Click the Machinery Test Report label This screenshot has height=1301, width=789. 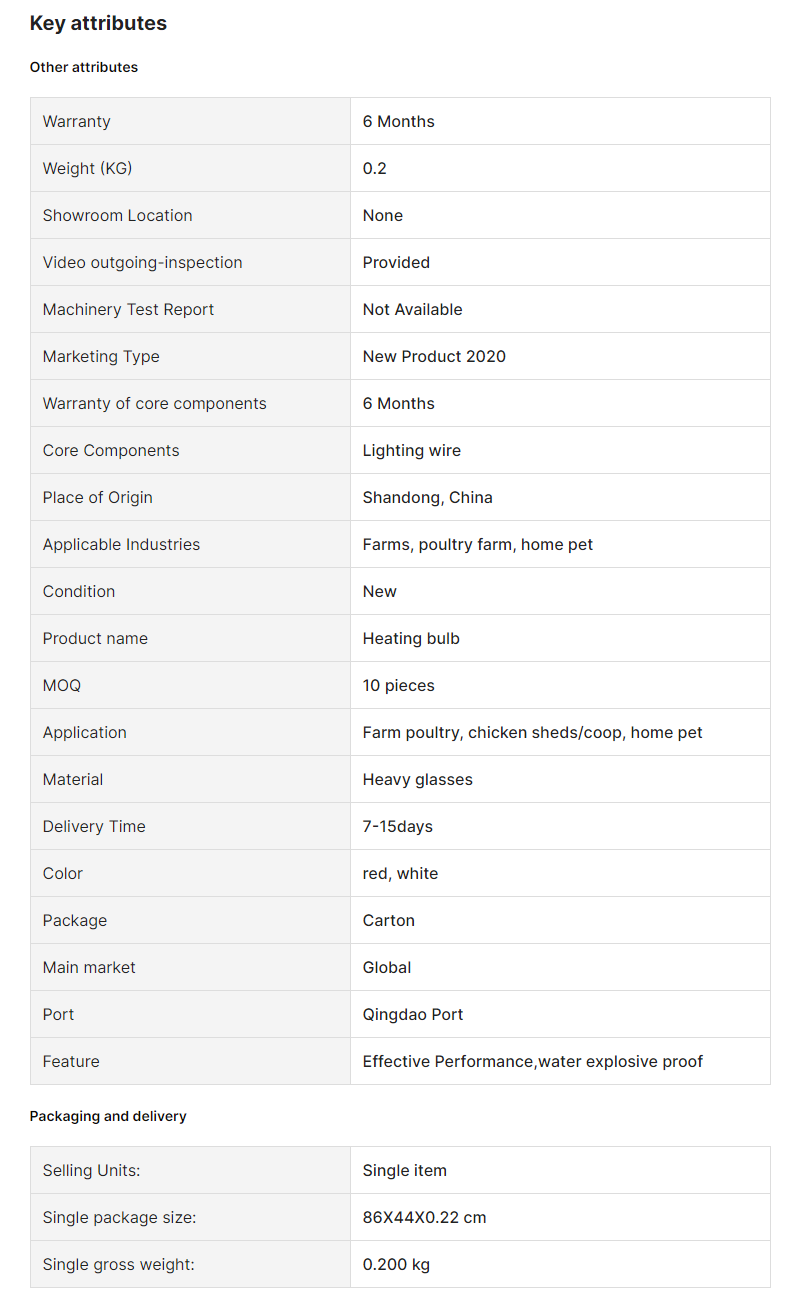pyautogui.click(x=128, y=309)
